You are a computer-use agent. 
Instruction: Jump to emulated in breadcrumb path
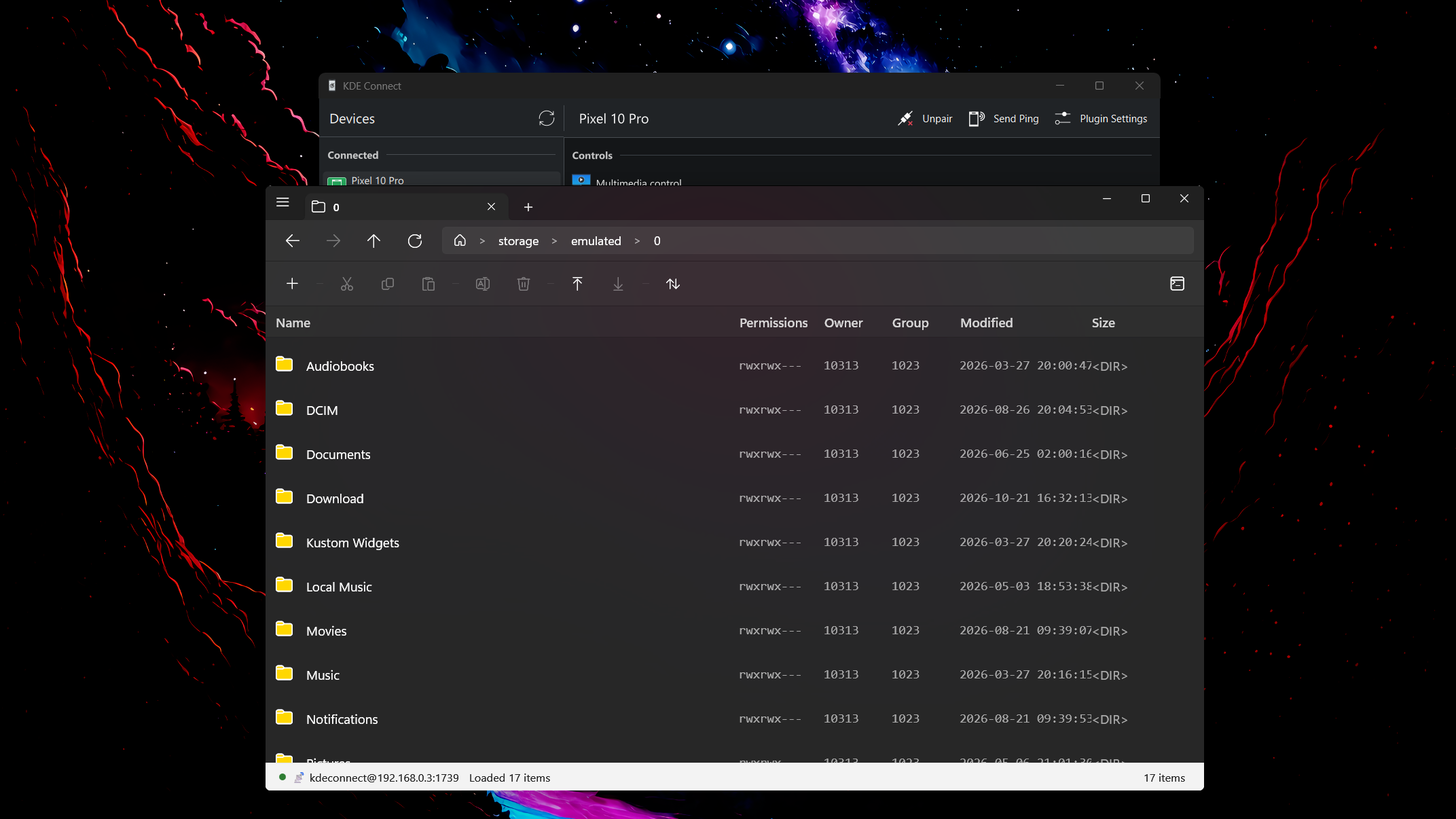click(x=596, y=241)
